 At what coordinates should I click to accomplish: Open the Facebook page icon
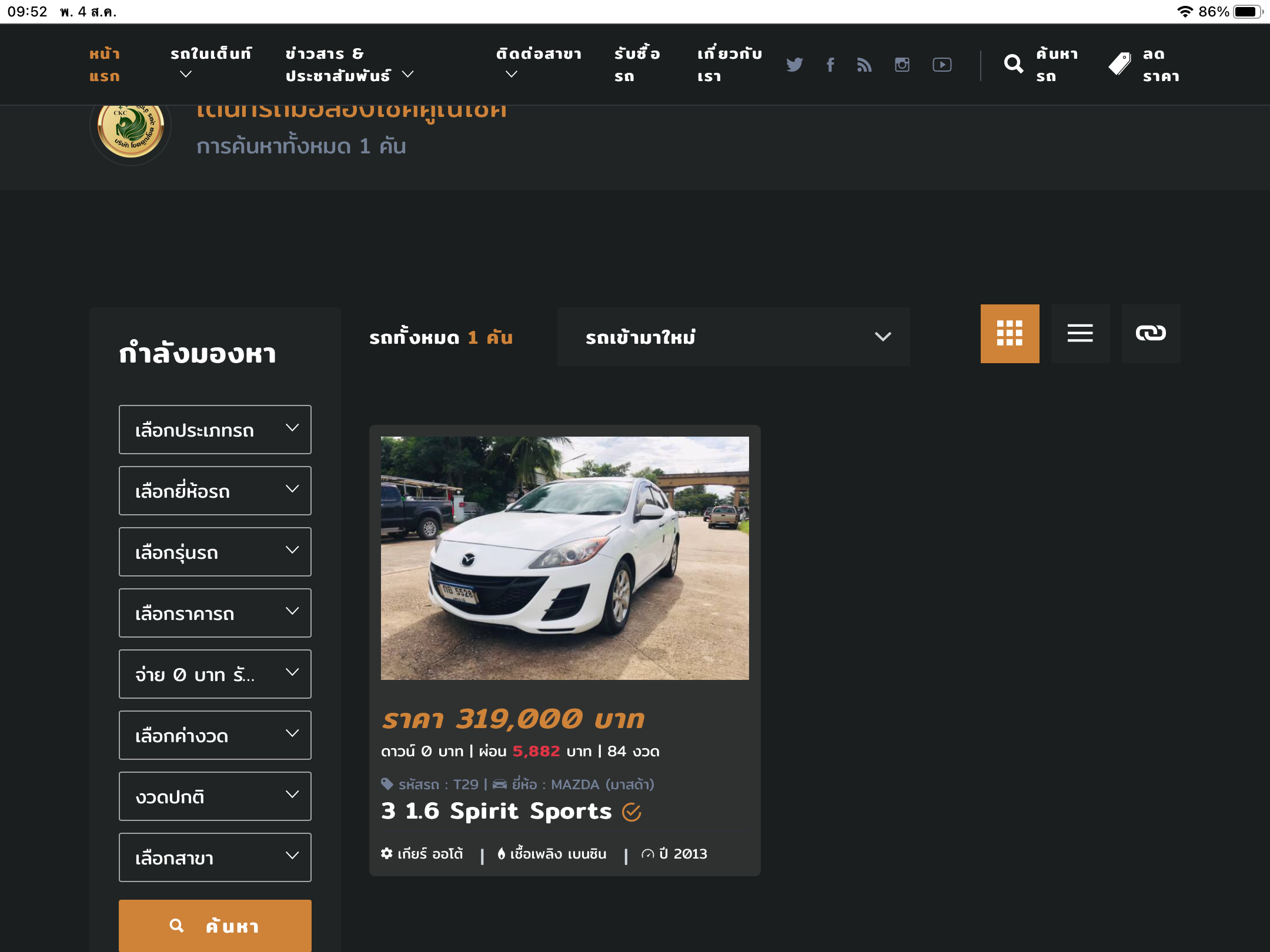[x=830, y=65]
